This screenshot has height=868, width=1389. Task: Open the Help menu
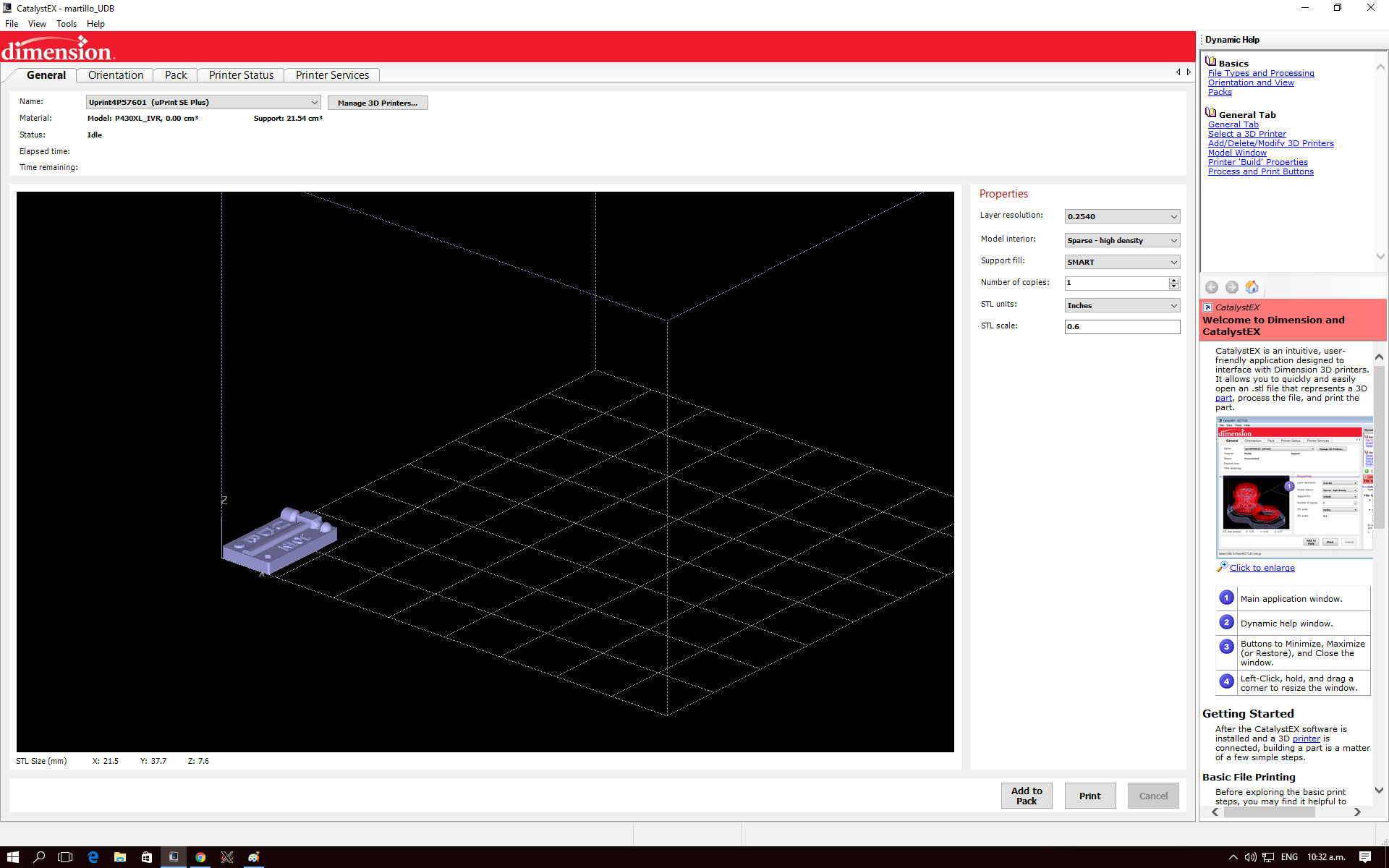click(95, 24)
